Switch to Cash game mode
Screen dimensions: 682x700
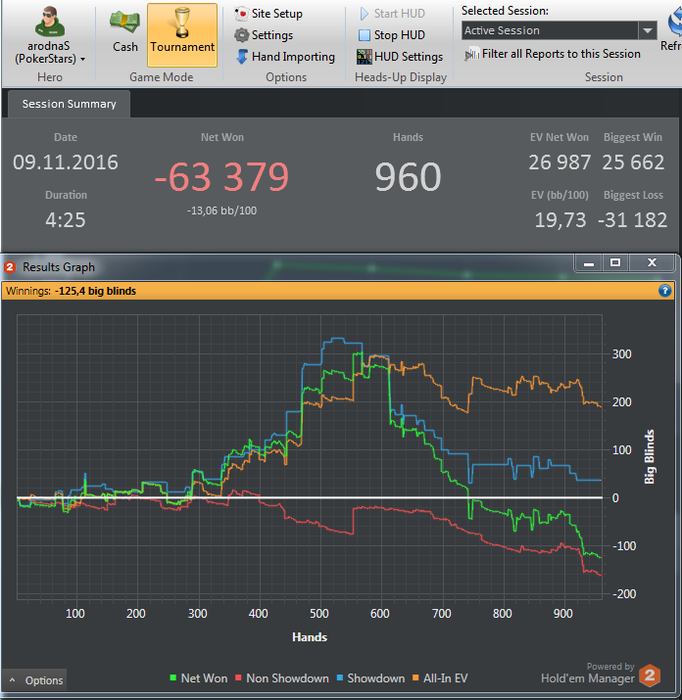(125, 32)
